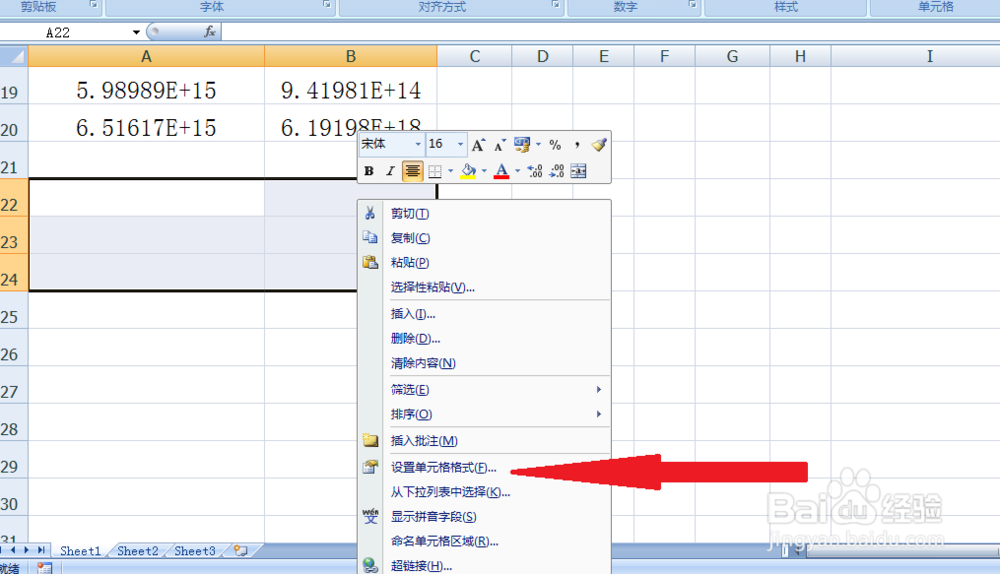The height and width of the screenshot is (574, 1000).
Task: Choose 从下拉列表中选择 option
Action: [x=484, y=492]
